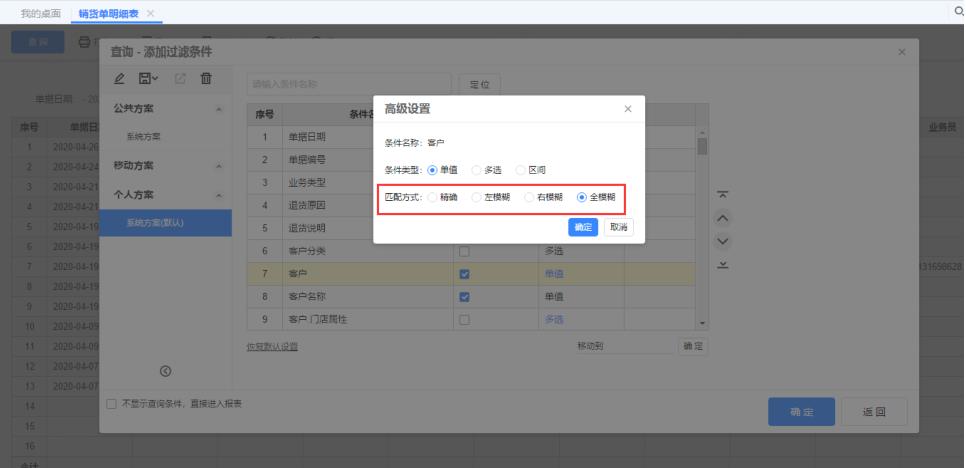Select 多选 condition type radio
The image size is (966, 468).
(476, 170)
